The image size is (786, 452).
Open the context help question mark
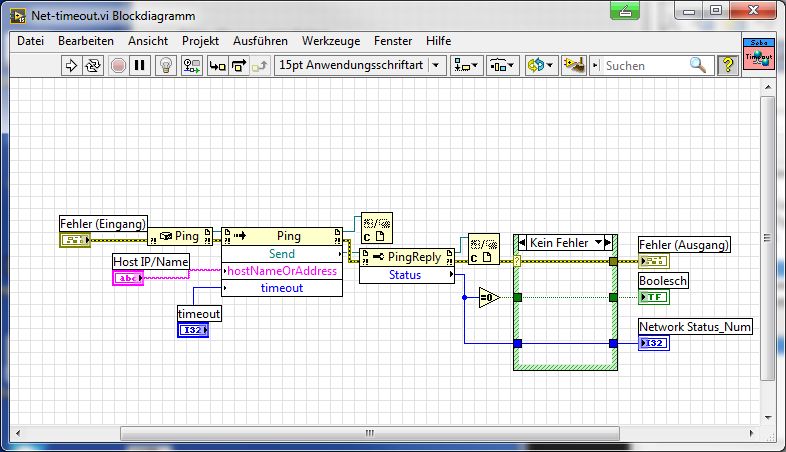click(x=727, y=66)
